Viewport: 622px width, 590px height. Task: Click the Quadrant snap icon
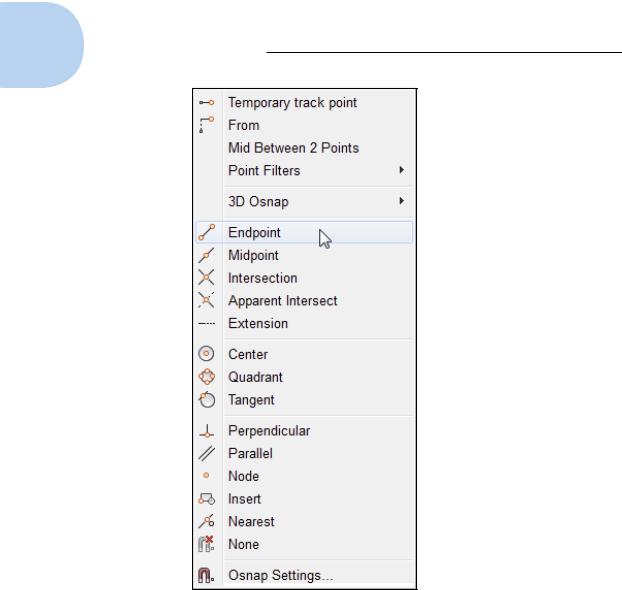point(207,377)
